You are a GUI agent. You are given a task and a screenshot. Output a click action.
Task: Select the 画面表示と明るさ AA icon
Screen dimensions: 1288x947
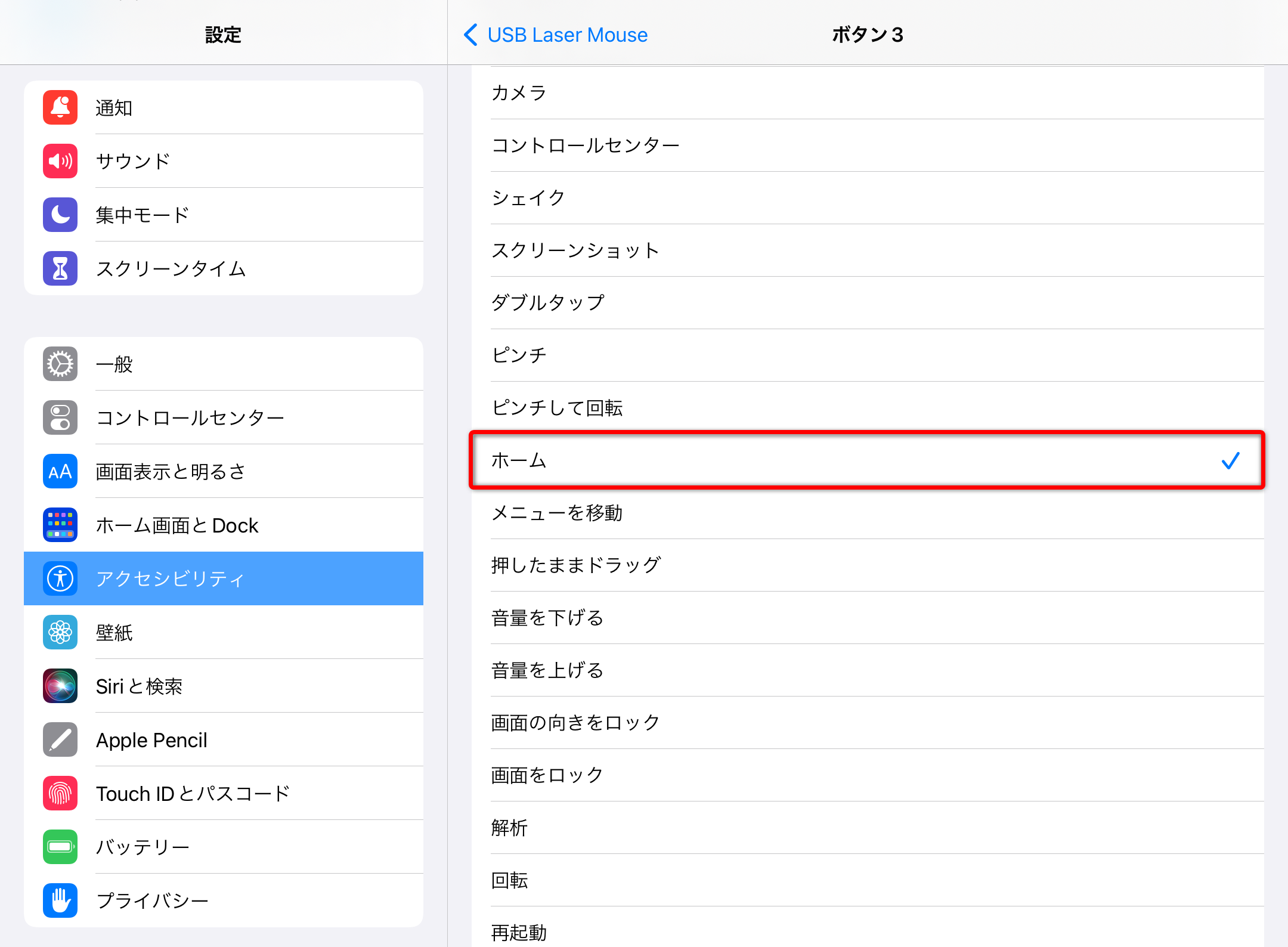click(x=59, y=471)
